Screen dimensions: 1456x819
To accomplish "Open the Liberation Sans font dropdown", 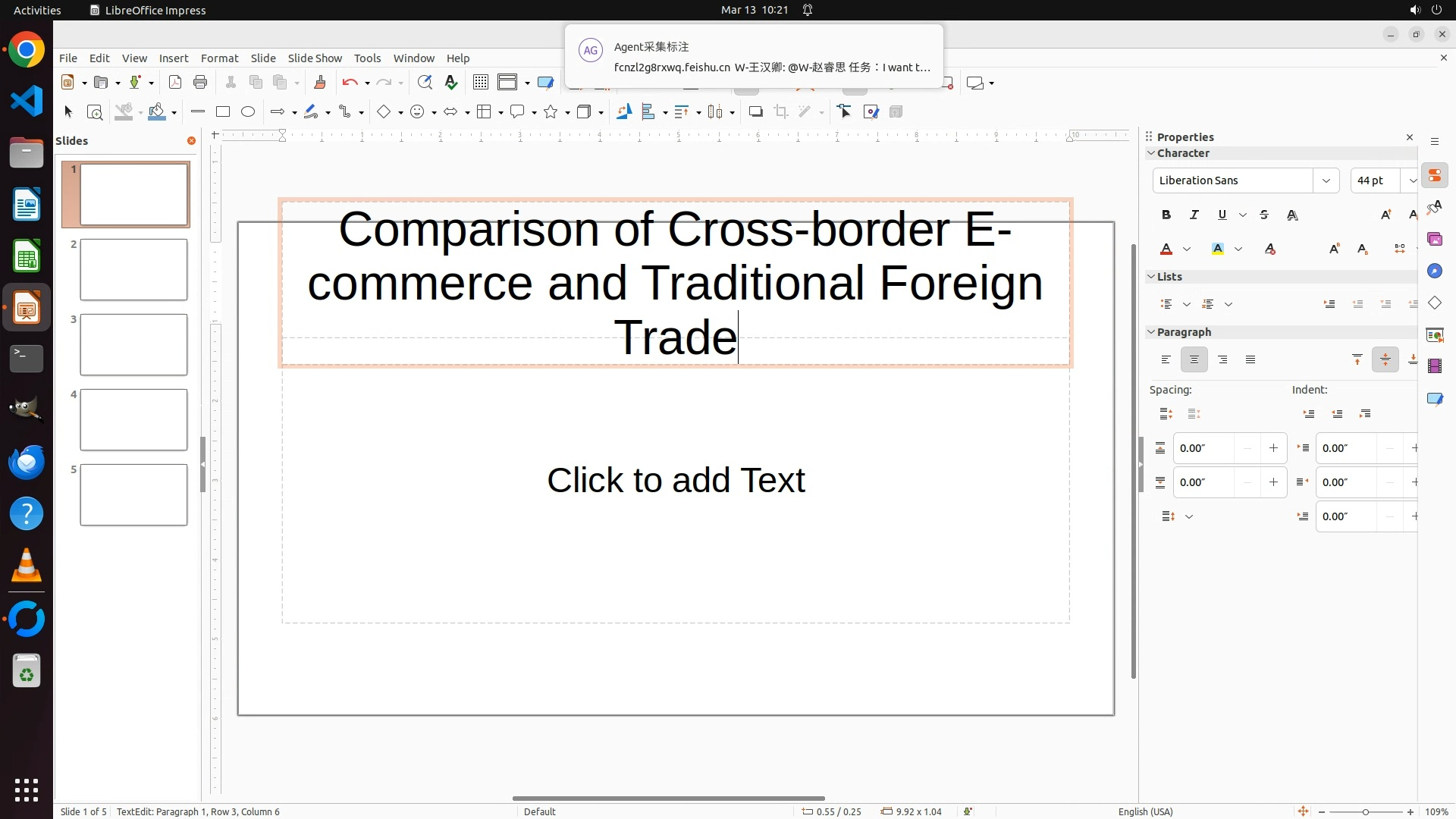I will [x=1326, y=180].
